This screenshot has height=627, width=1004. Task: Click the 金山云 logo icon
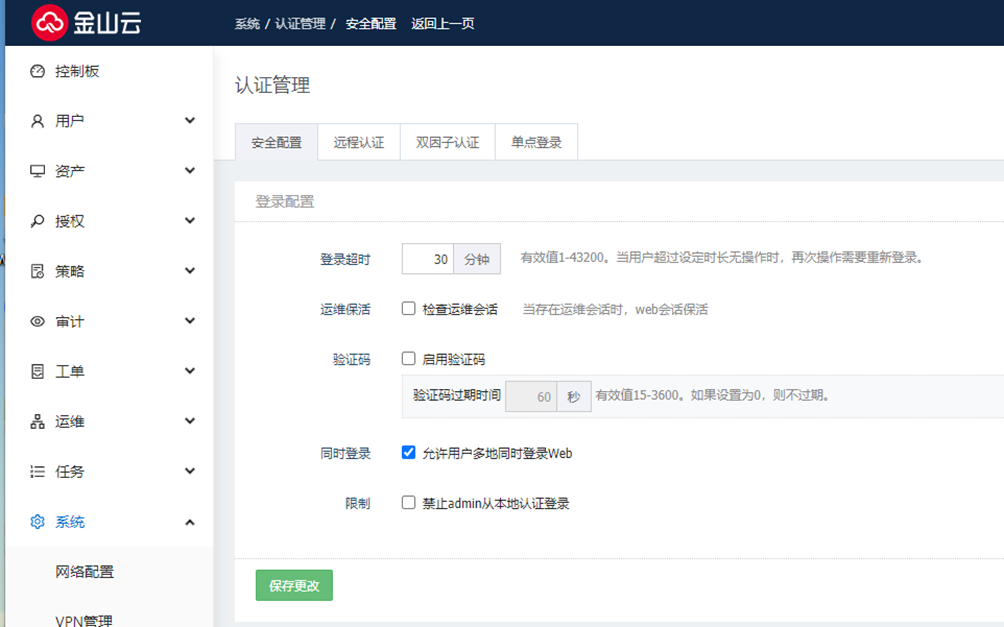[x=49, y=22]
